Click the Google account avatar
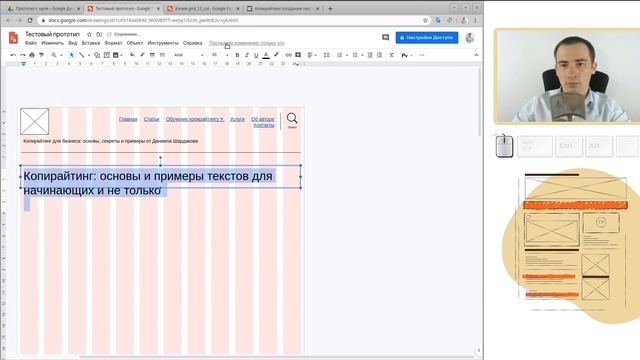 [x=470, y=38]
